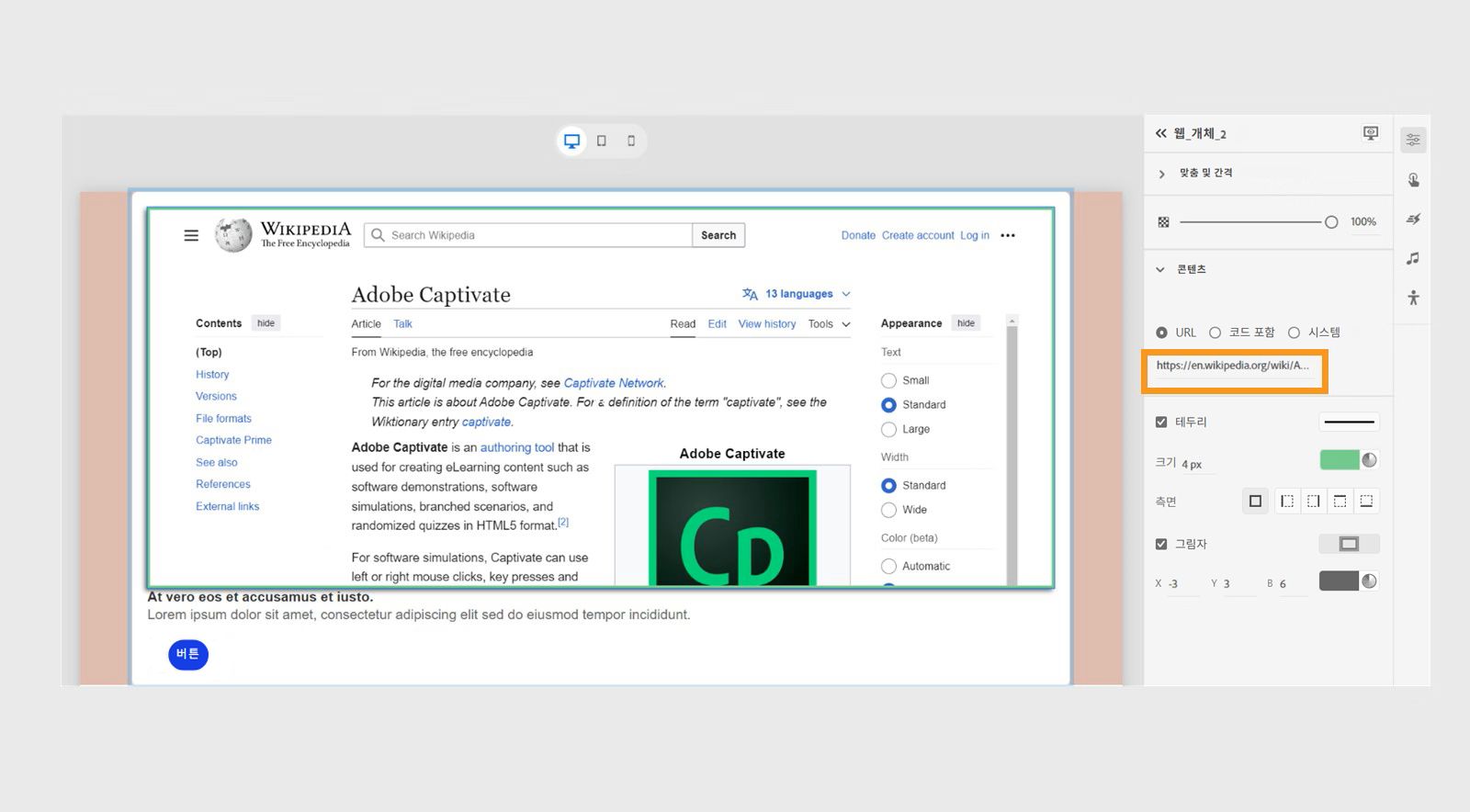Adjust border color opacity circle
Viewport: 1470px width, 812px height.
(x=1369, y=460)
